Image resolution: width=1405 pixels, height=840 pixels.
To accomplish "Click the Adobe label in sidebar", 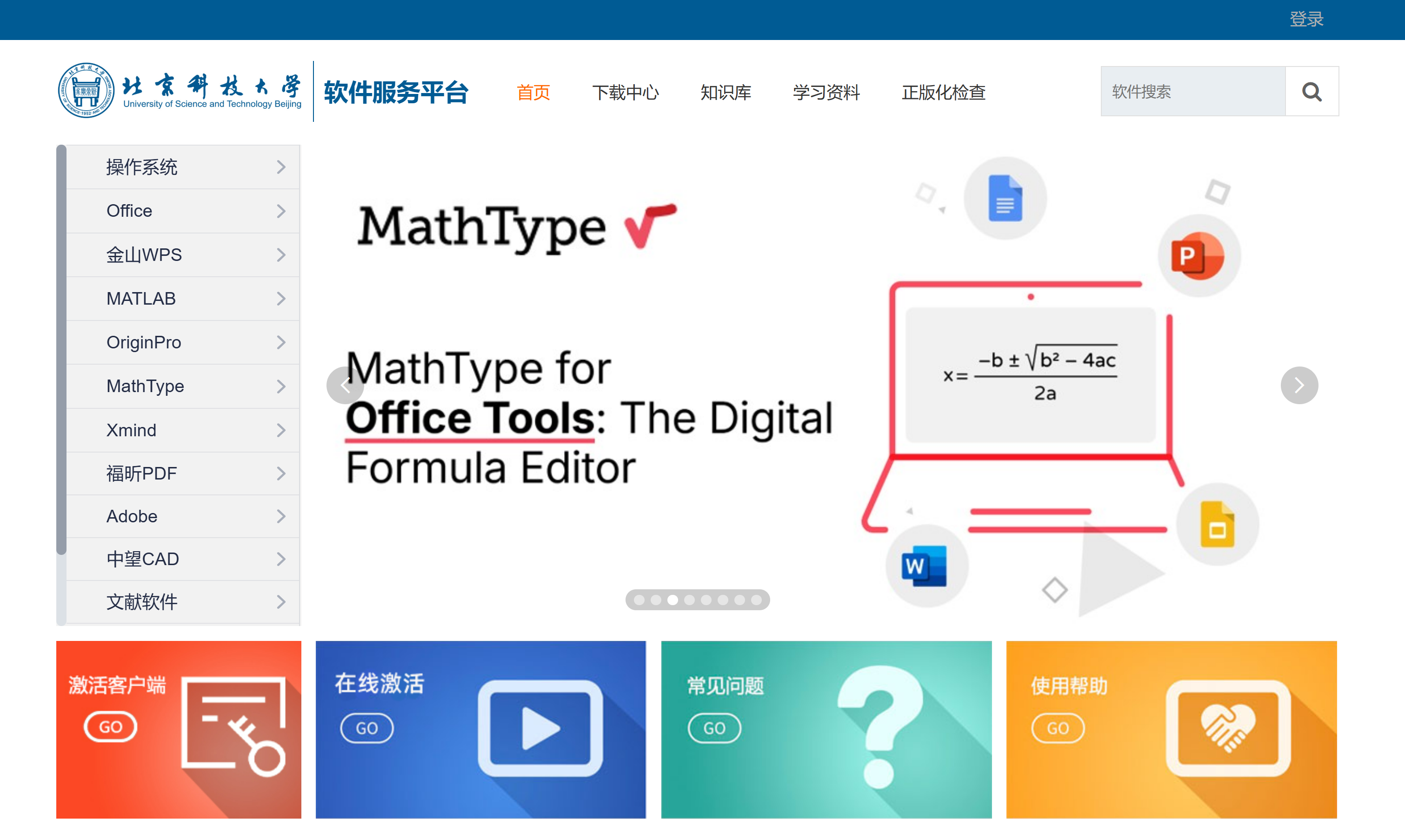I will point(132,516).
